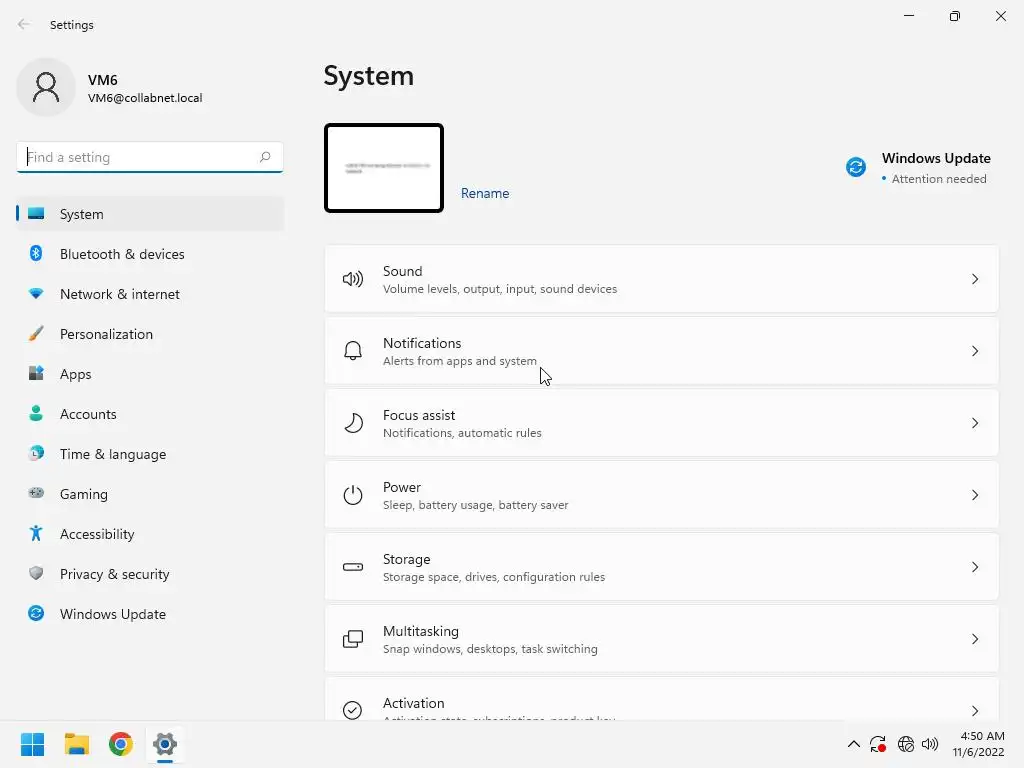Open the Windows Start menu
This screenshot has width=1024, height=768.
pos(32,744)
